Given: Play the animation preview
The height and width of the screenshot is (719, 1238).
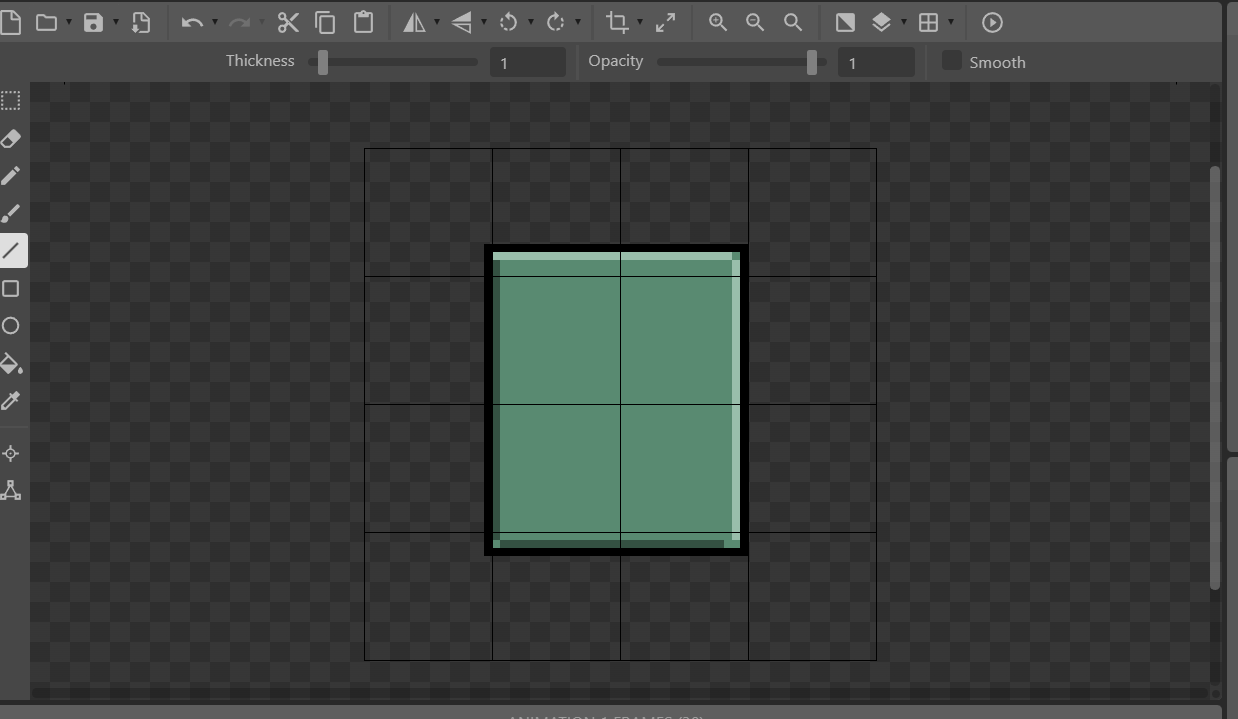Looking at the screenshot, I should (x=992, y=22).
